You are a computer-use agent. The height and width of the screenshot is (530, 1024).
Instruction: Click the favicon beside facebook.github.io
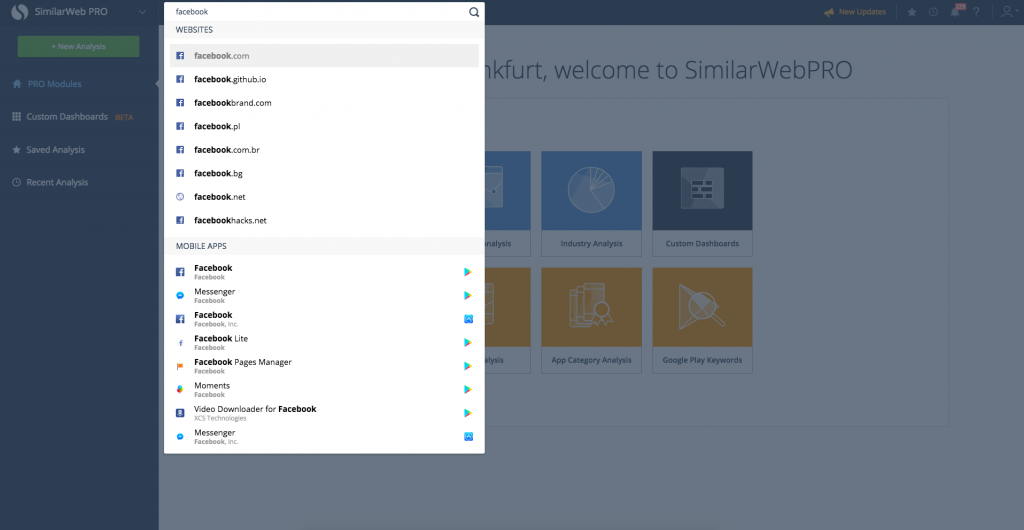pyautogui.click(x=180, y=79)
